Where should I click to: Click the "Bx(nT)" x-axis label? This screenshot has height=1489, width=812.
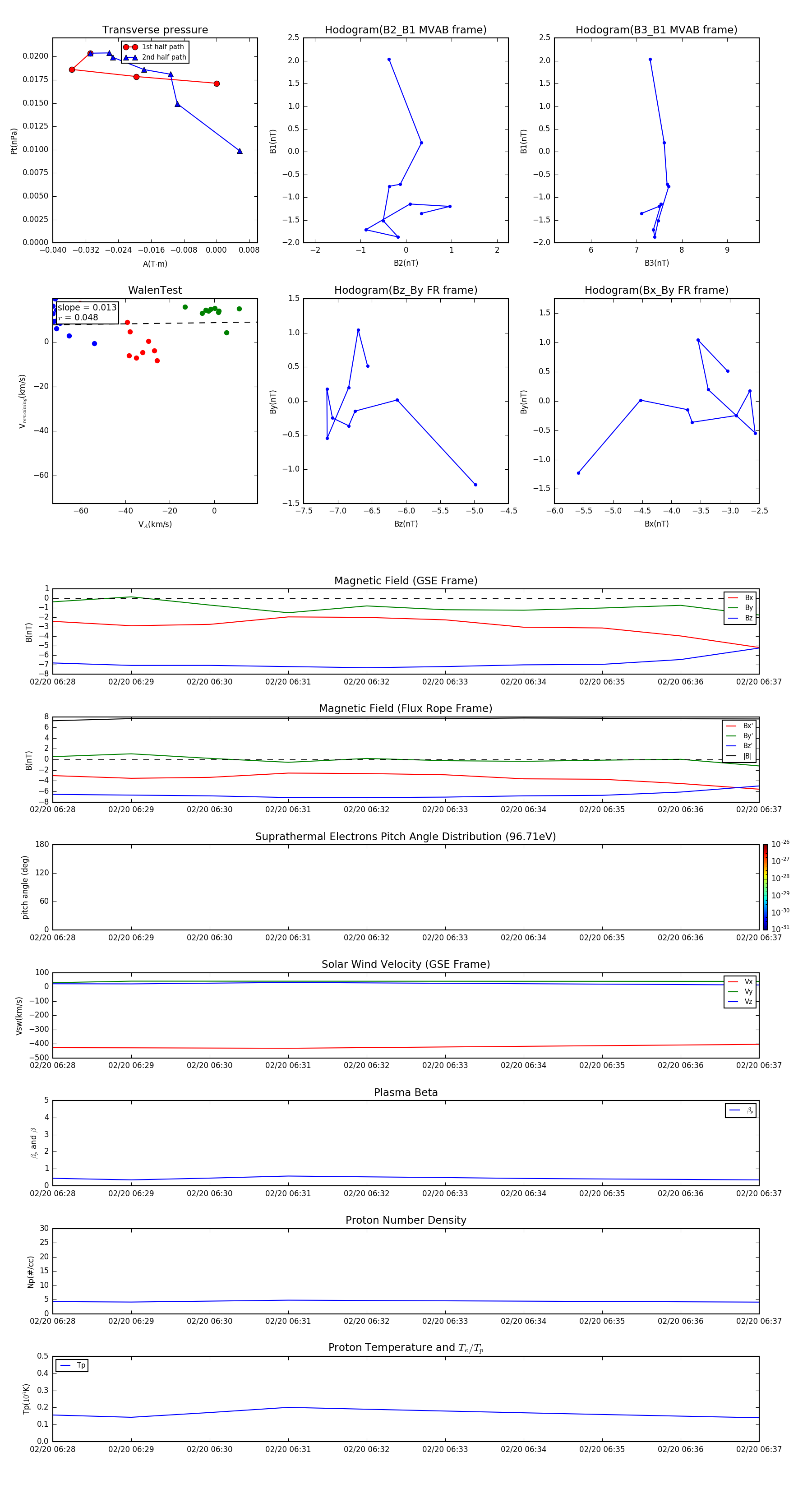(x=656, y=524)
